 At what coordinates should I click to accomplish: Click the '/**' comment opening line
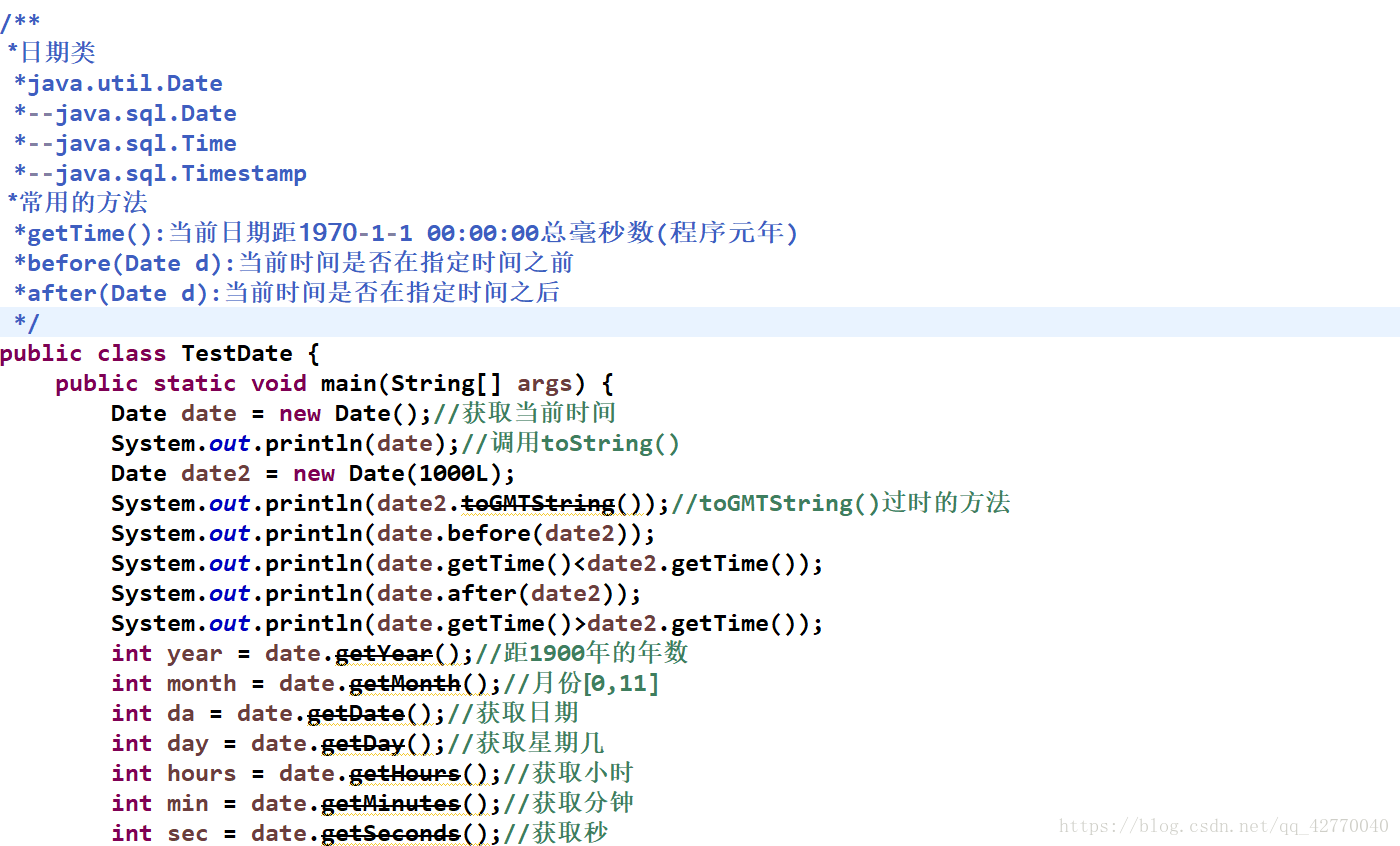(x=21, y=23)
